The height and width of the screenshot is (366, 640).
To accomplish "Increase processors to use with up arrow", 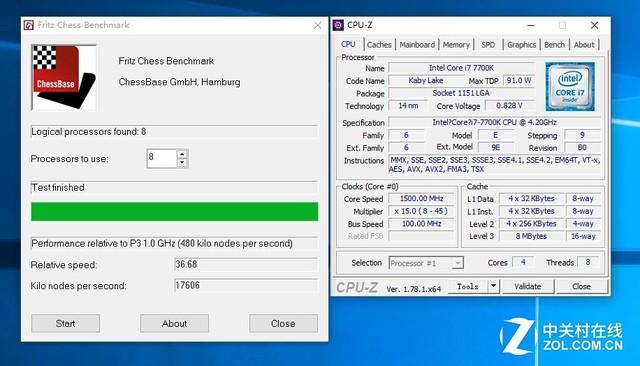I will pos(182,154).
